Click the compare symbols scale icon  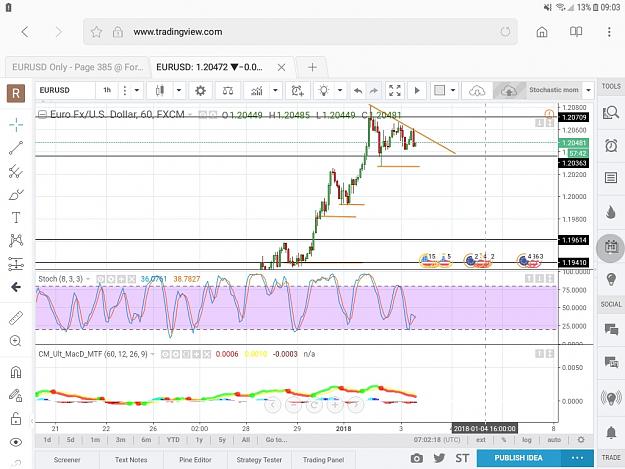pyautogui.click(x=228, y=90)
